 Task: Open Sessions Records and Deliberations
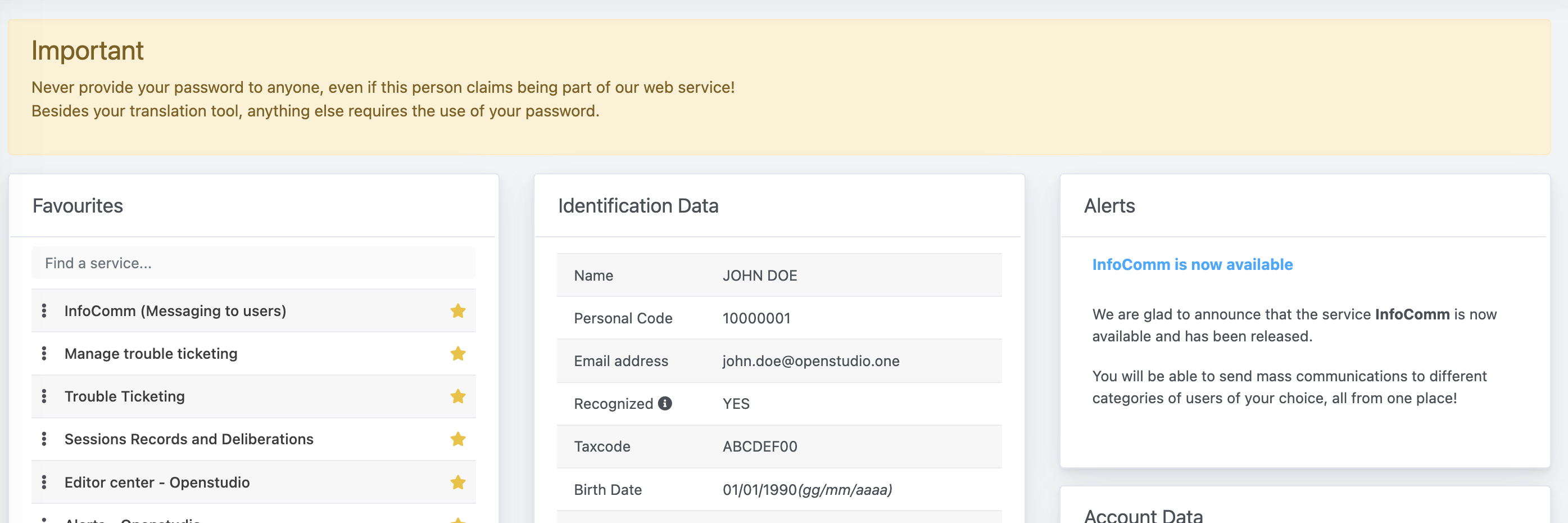pyautogui.click(x=189, y=439)
